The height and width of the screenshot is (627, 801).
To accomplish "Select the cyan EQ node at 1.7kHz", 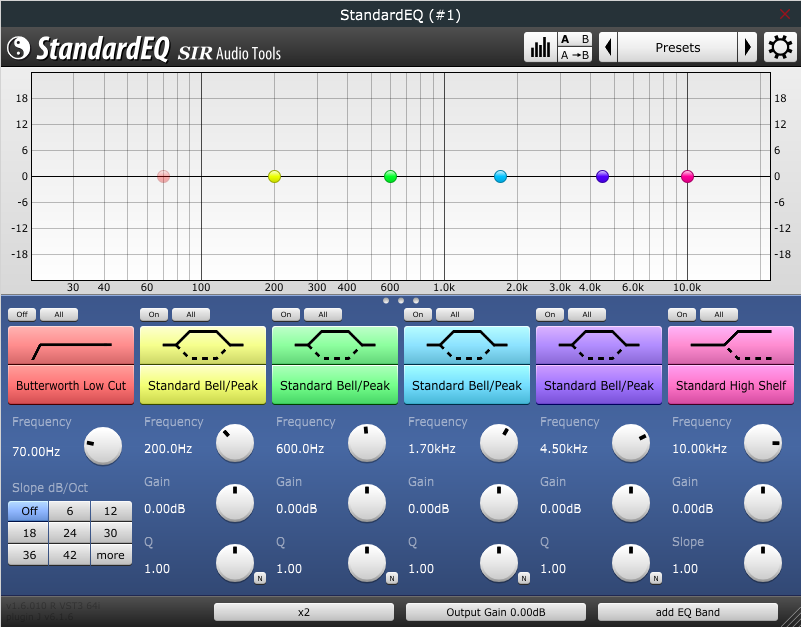I will (501, 176).
